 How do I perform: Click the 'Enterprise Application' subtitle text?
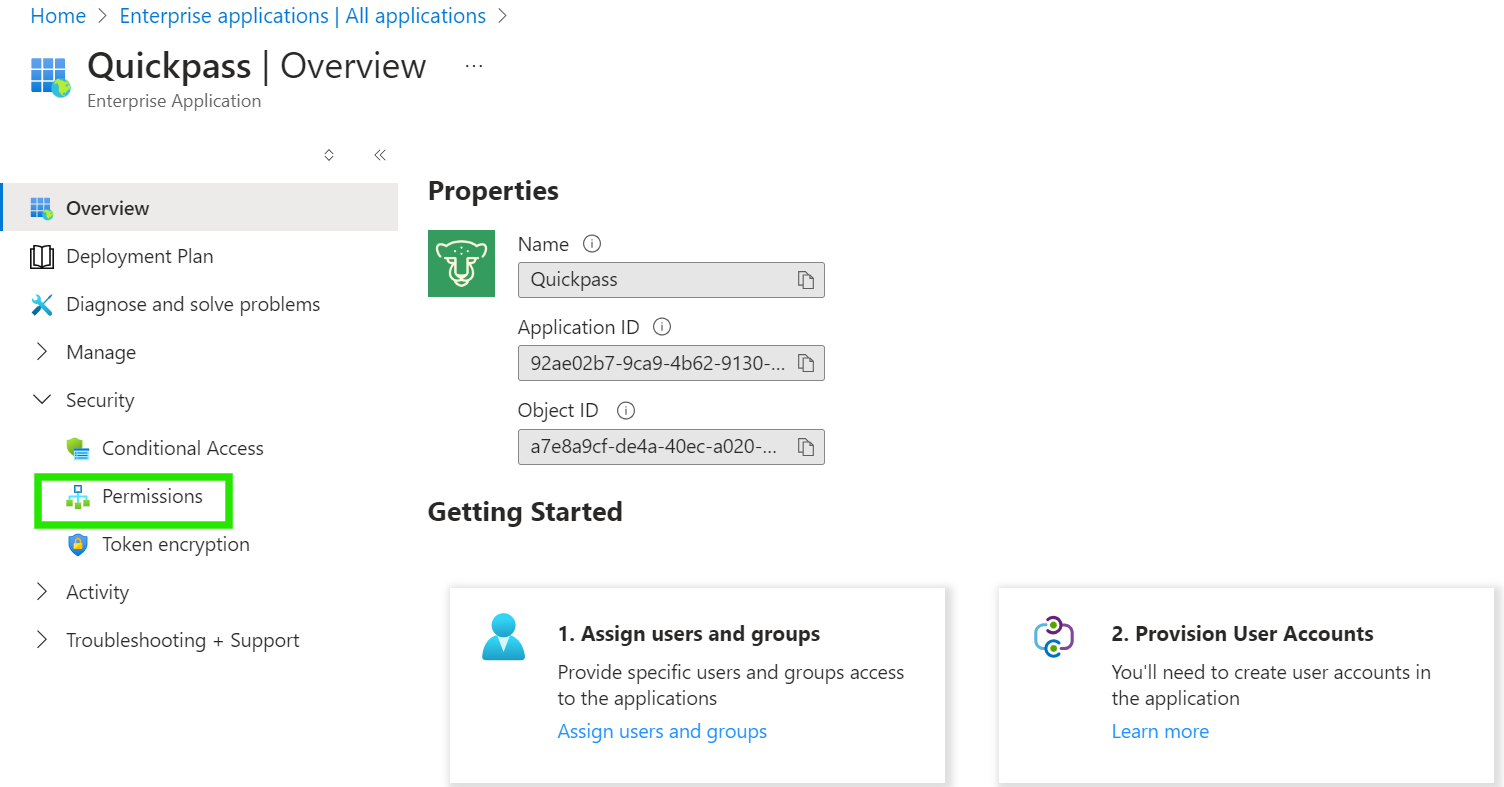pos(174,101)
